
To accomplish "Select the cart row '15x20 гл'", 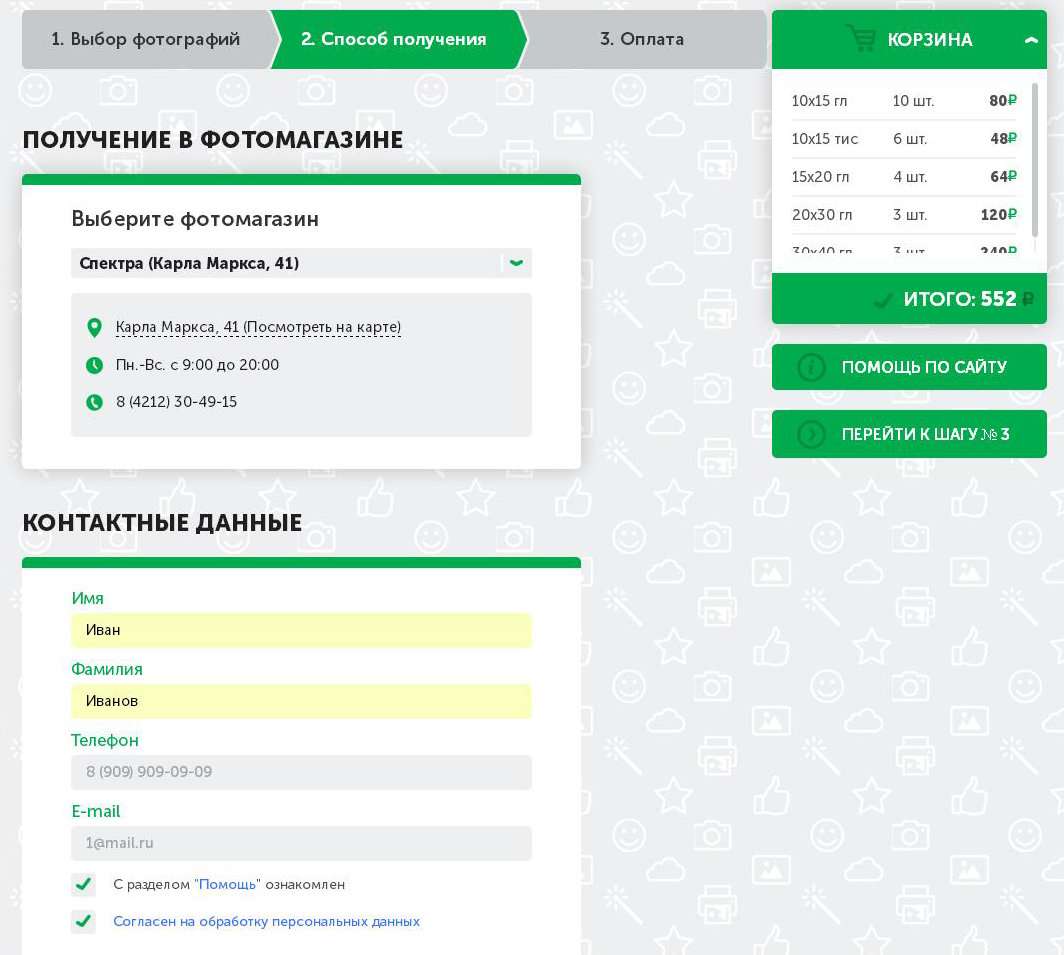I will point(904,177).
